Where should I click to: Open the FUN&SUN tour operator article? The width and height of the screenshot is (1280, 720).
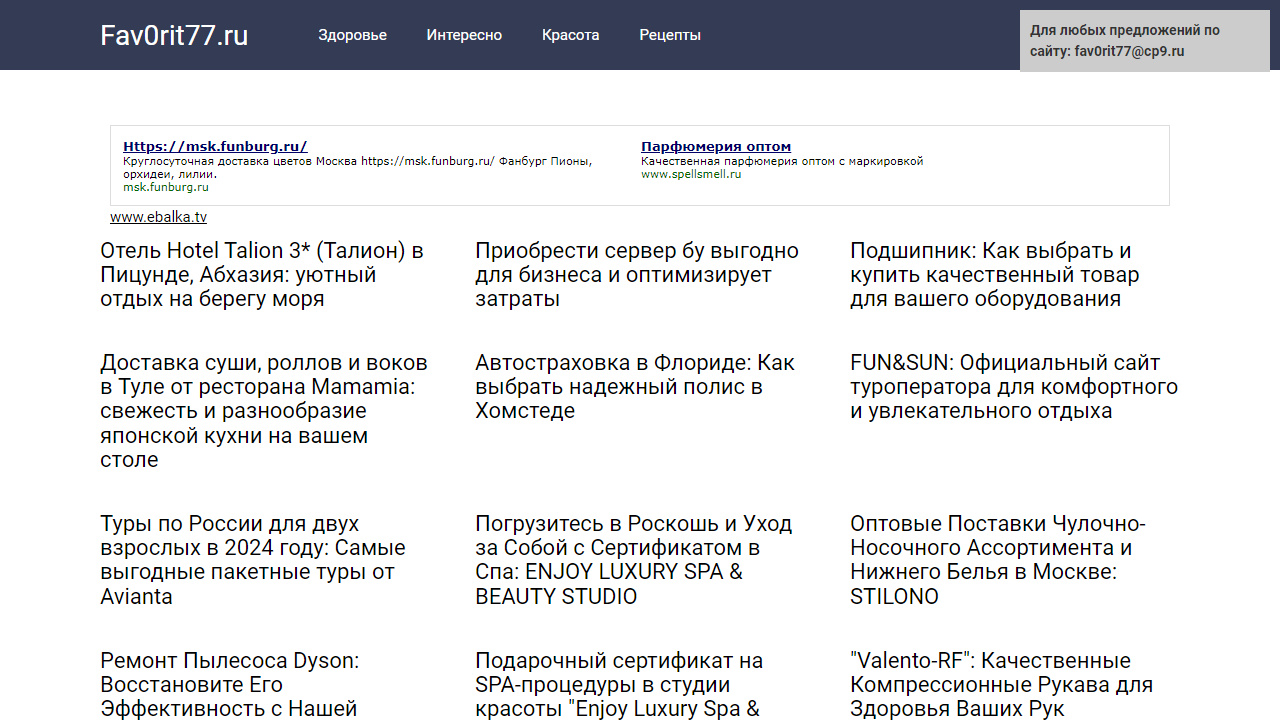pos(1013,386)
